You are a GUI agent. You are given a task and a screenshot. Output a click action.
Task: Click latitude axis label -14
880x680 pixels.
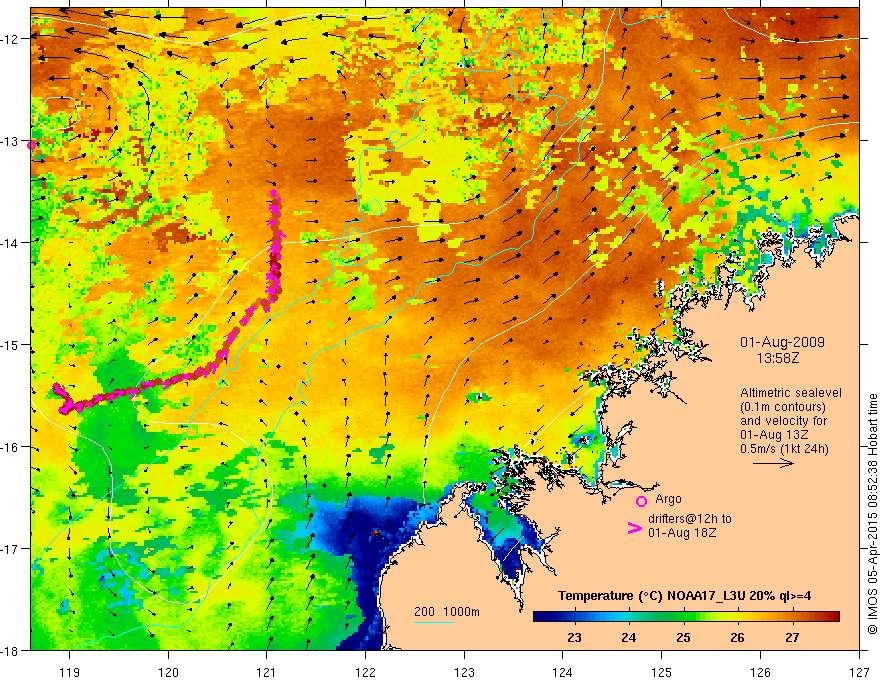pyautogui.click(x=10, y=243)
